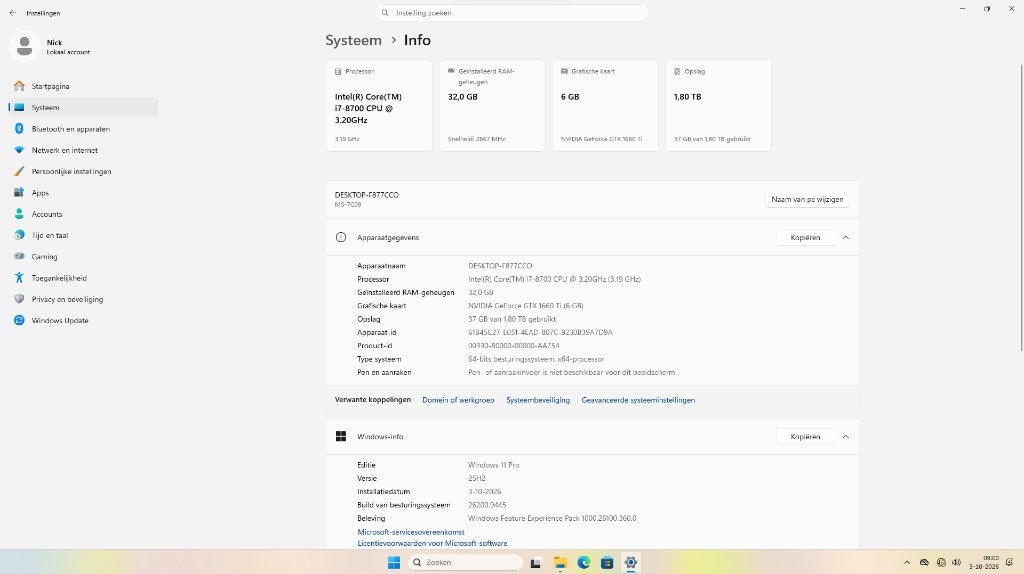Open the Windows Start button in taskbar
The image size is (1024, 574).
tap(394, 562)
